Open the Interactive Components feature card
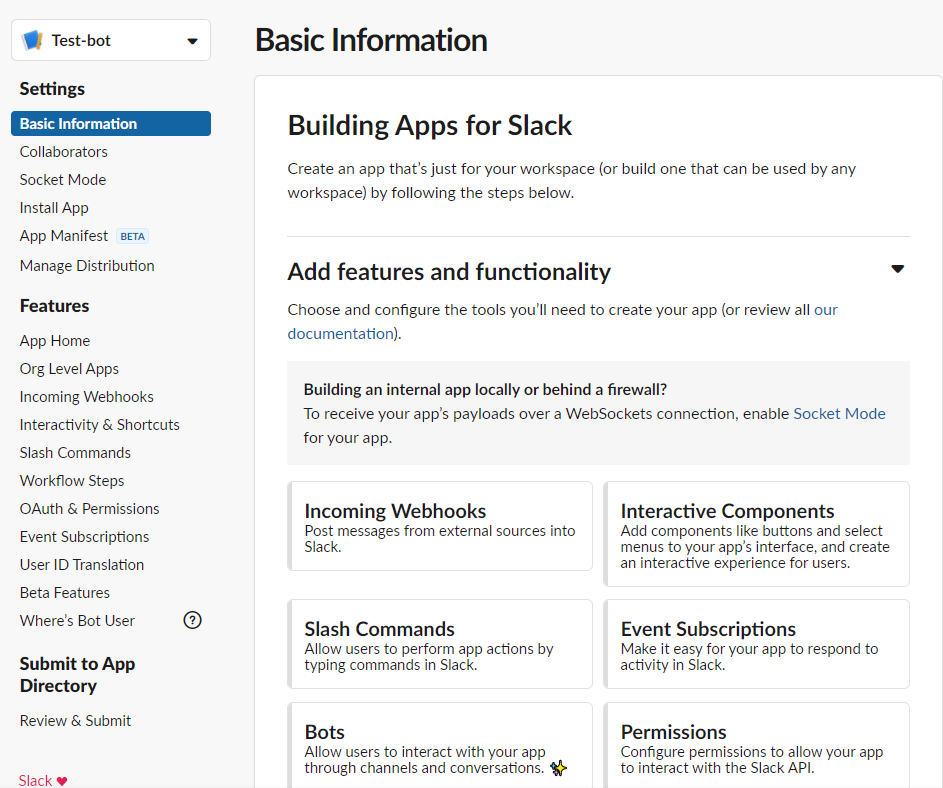 pyautogui.click(x=757, y=534)
